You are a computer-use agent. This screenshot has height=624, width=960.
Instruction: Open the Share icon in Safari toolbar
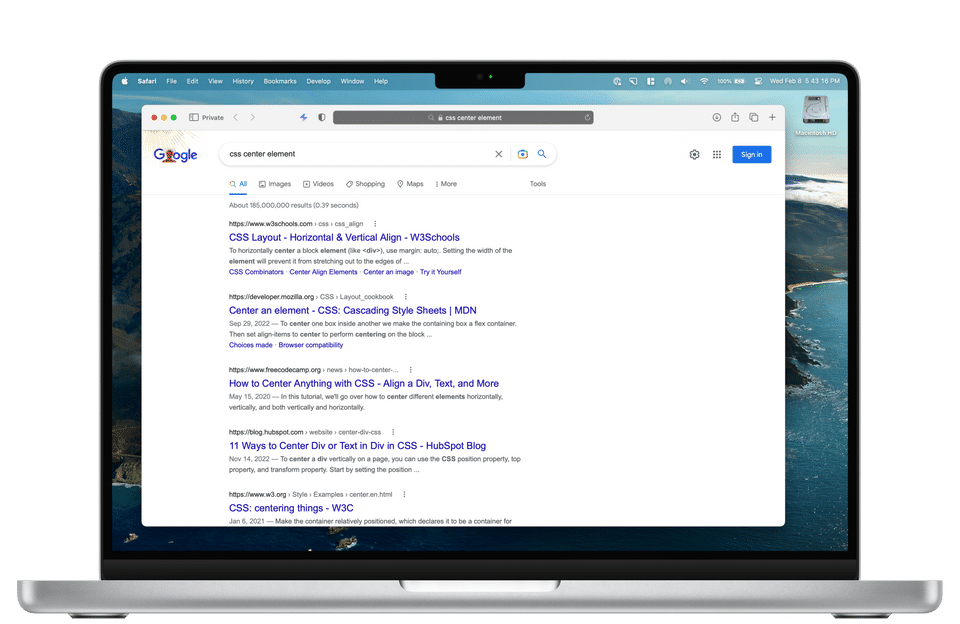point(735,117)
